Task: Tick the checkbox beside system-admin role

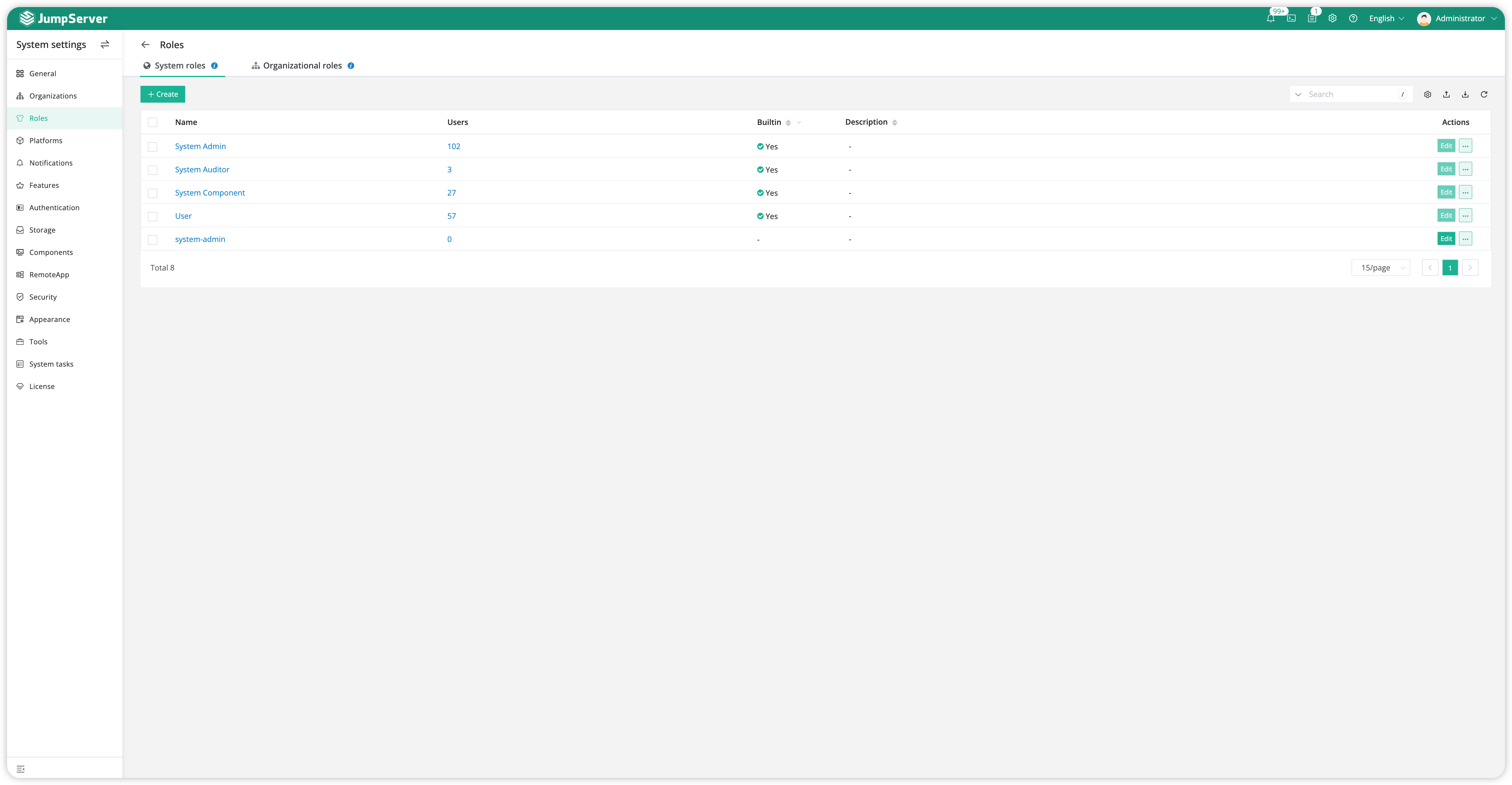Action: pos(153,240)
